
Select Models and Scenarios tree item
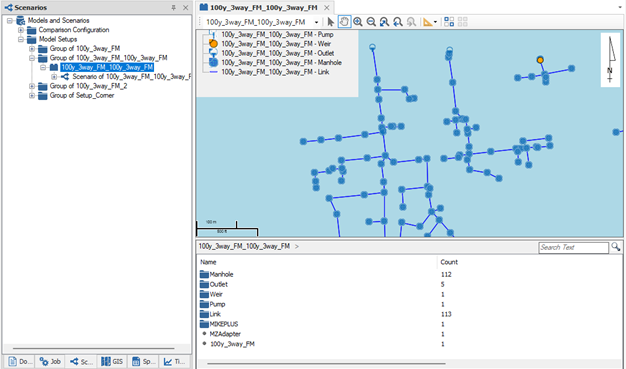(58, 20)
